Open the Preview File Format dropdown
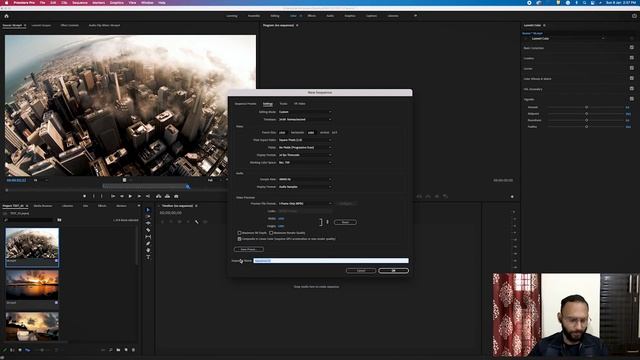Image resolution: width=640 pixels, height=360 pixels. point(305,203)
